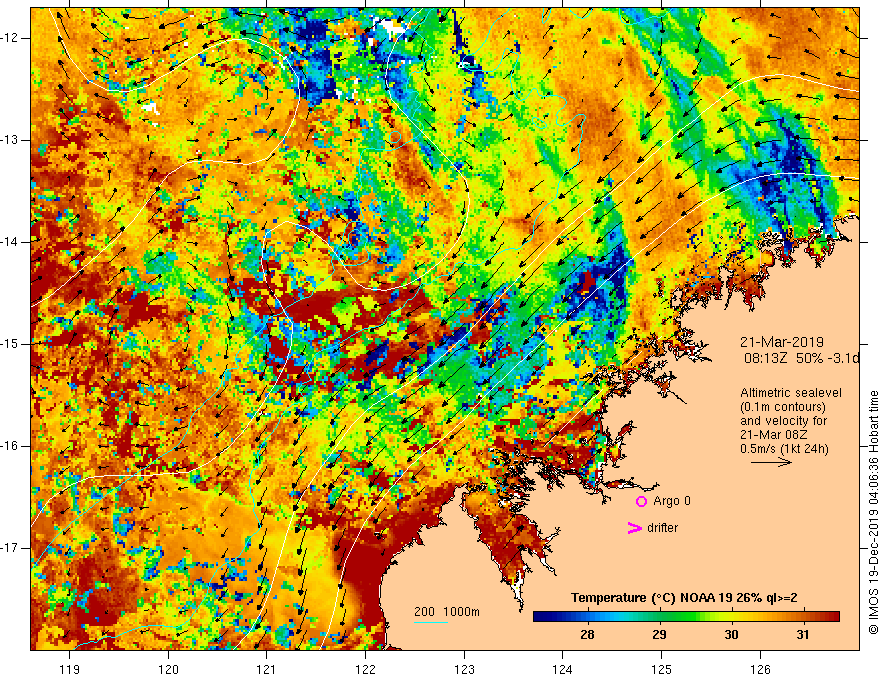Screen dimensions: 880x680
Task: Click the -15 latitude axis label
Action: tap(10, 344)
